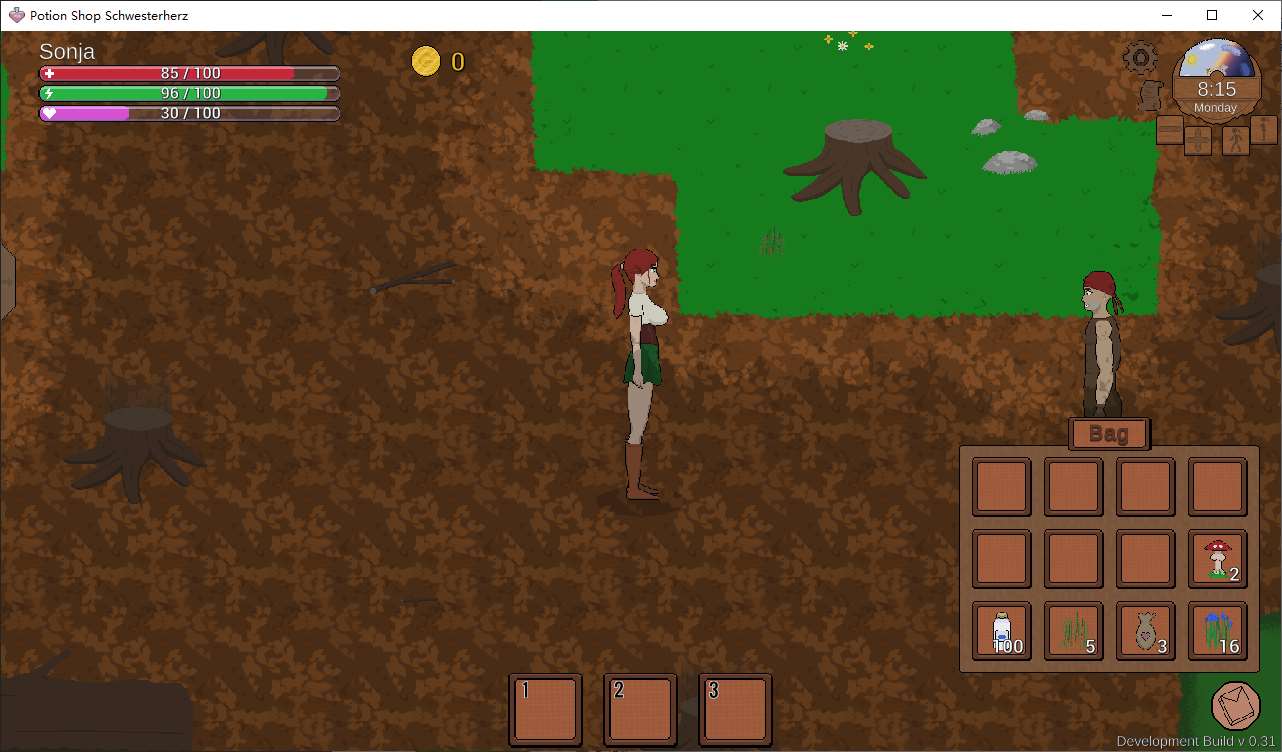Expand the left edge side panel tab

point(7,282)
